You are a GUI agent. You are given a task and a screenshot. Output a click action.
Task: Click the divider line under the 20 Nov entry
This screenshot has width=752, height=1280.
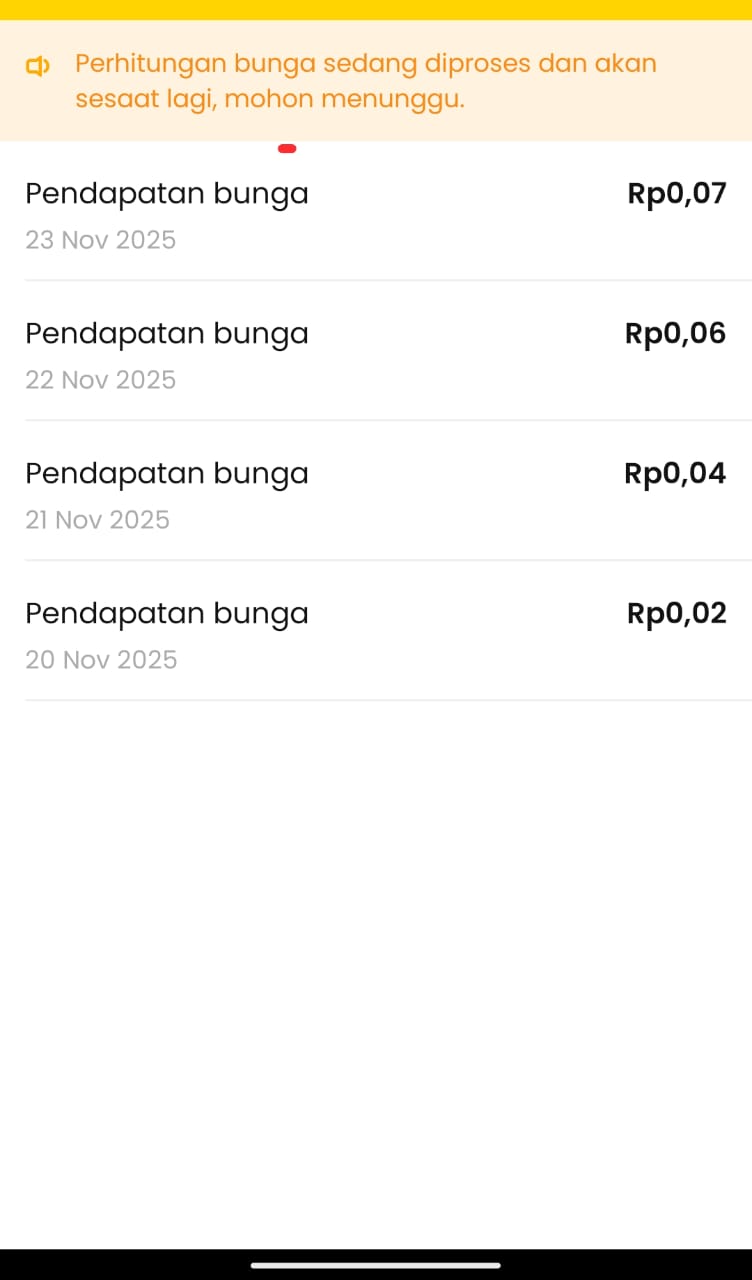pos(388,700)
